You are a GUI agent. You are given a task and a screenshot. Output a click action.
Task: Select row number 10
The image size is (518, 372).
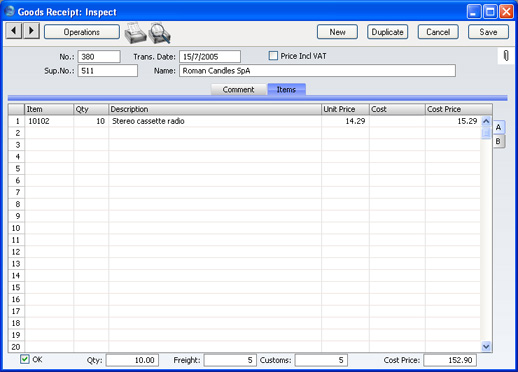pyautogui.click(x=17, y=228)
